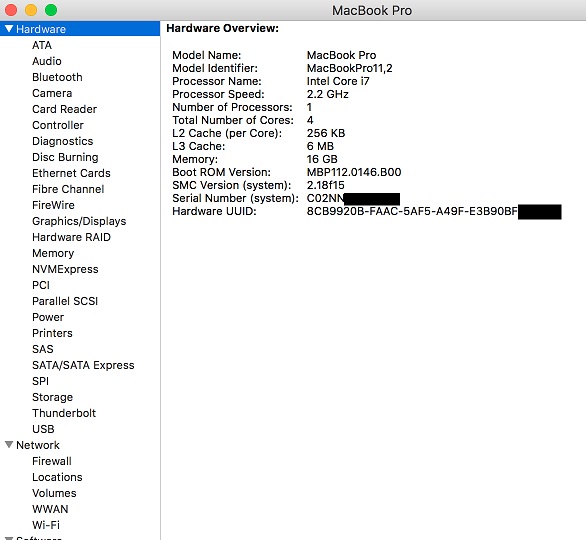The image size is (586, 540).
Task: Select Bluetooth in the sidebar
Action: 57,77
